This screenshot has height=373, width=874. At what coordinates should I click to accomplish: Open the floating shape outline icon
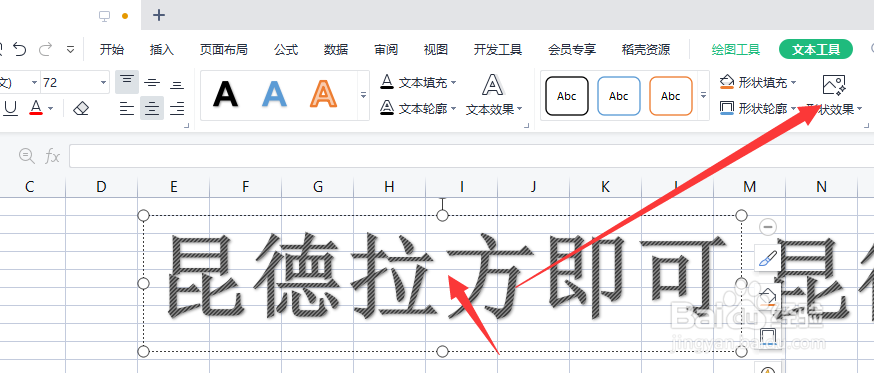(768, 337)
